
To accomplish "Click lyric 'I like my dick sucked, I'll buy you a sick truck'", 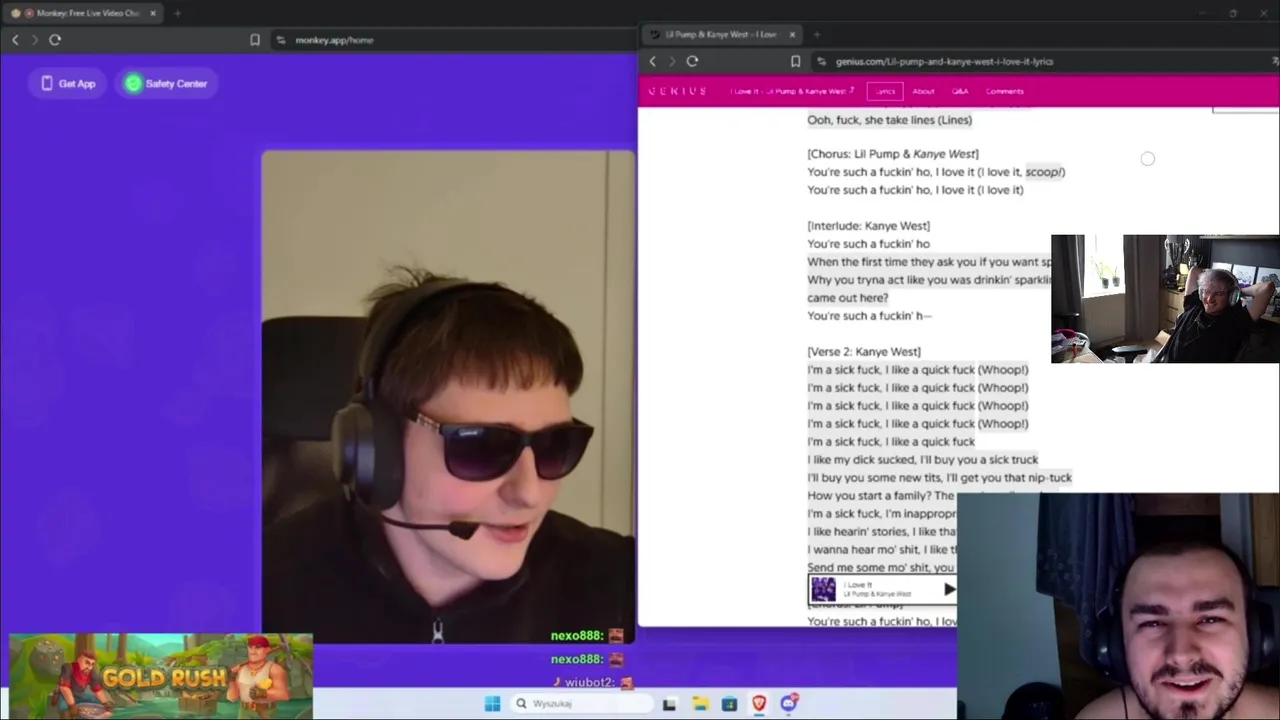I will click(x=922, y=460).
